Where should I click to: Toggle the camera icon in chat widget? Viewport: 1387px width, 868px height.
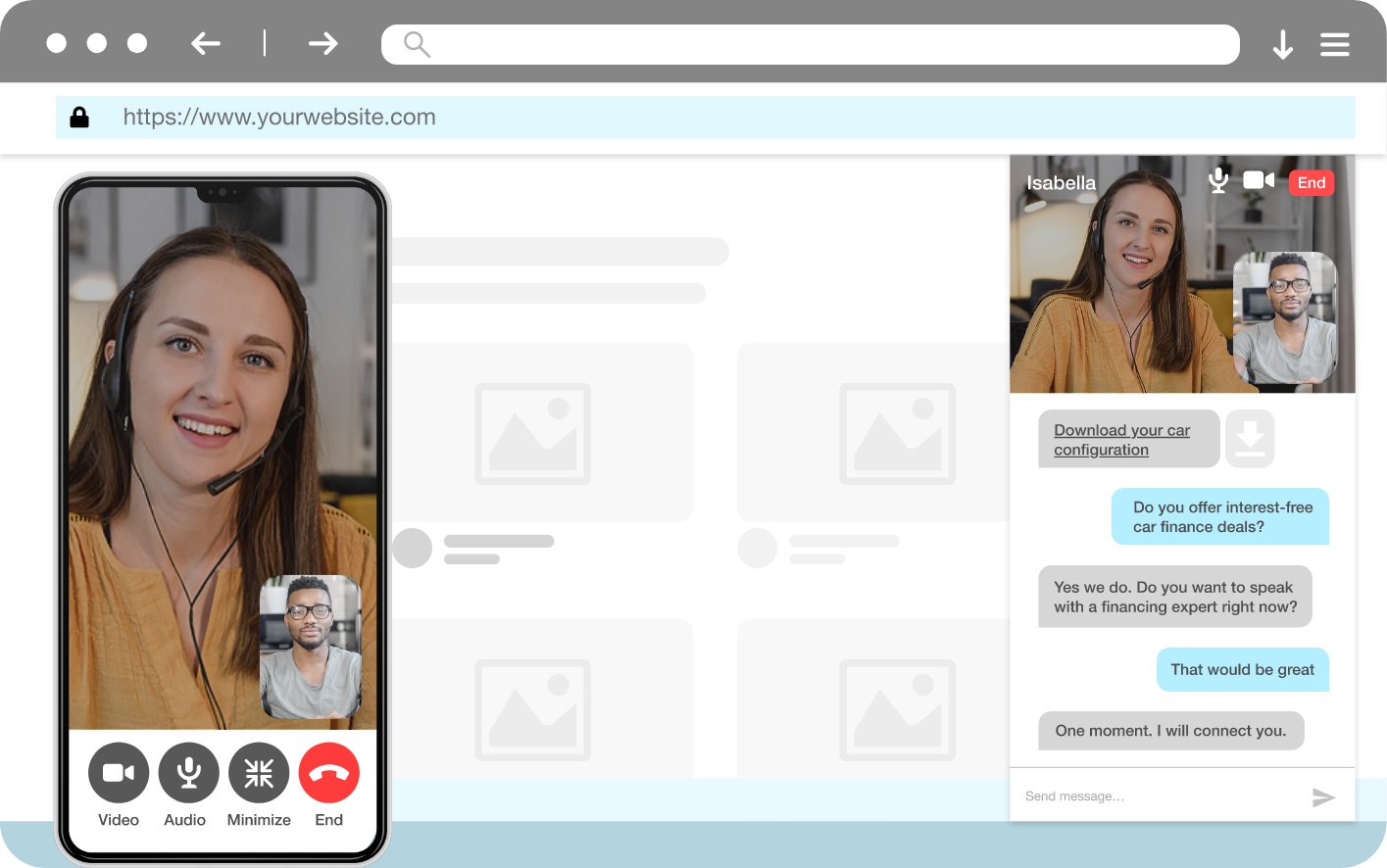tap(1259, 180)
